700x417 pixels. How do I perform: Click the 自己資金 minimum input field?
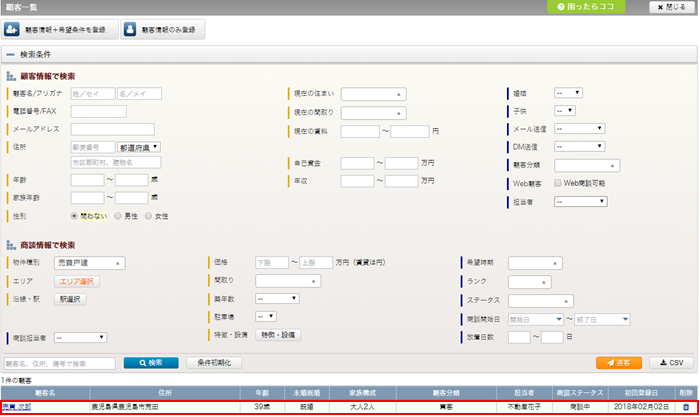point(357,163)
